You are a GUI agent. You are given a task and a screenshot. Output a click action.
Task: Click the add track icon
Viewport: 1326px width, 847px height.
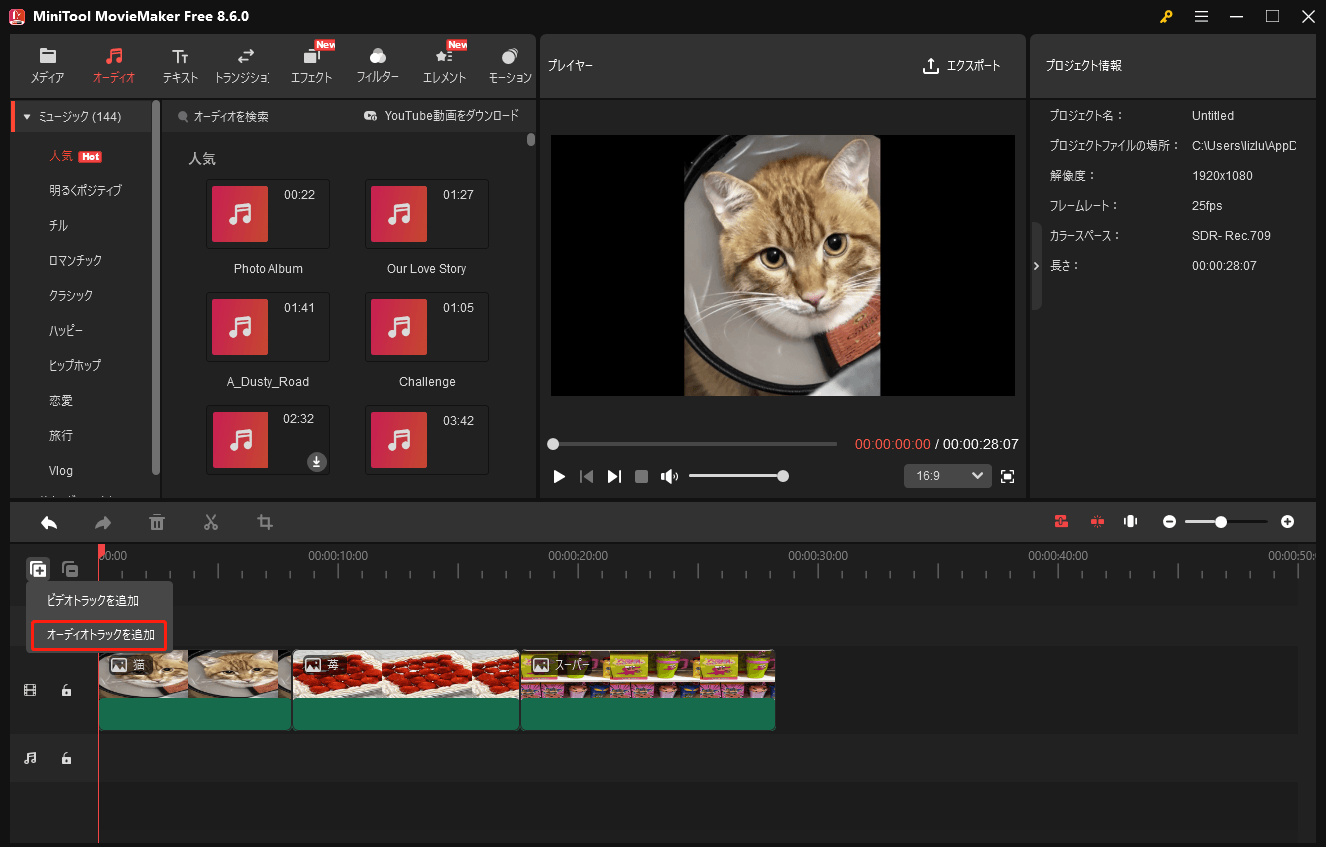[37, 569]
